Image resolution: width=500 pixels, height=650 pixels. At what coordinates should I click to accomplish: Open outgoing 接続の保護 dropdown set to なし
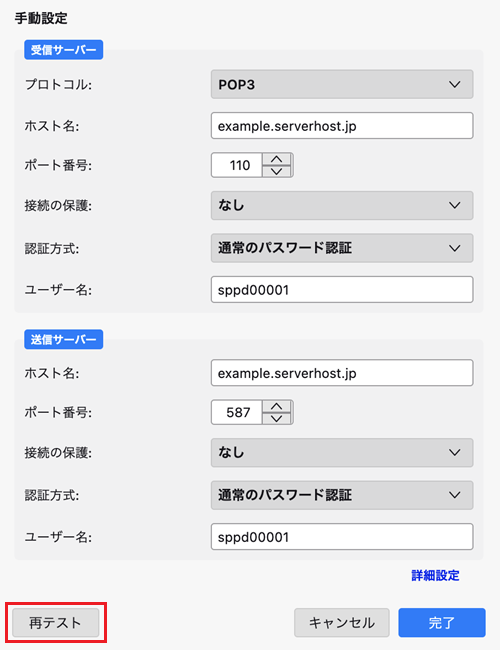pos(342,452)
